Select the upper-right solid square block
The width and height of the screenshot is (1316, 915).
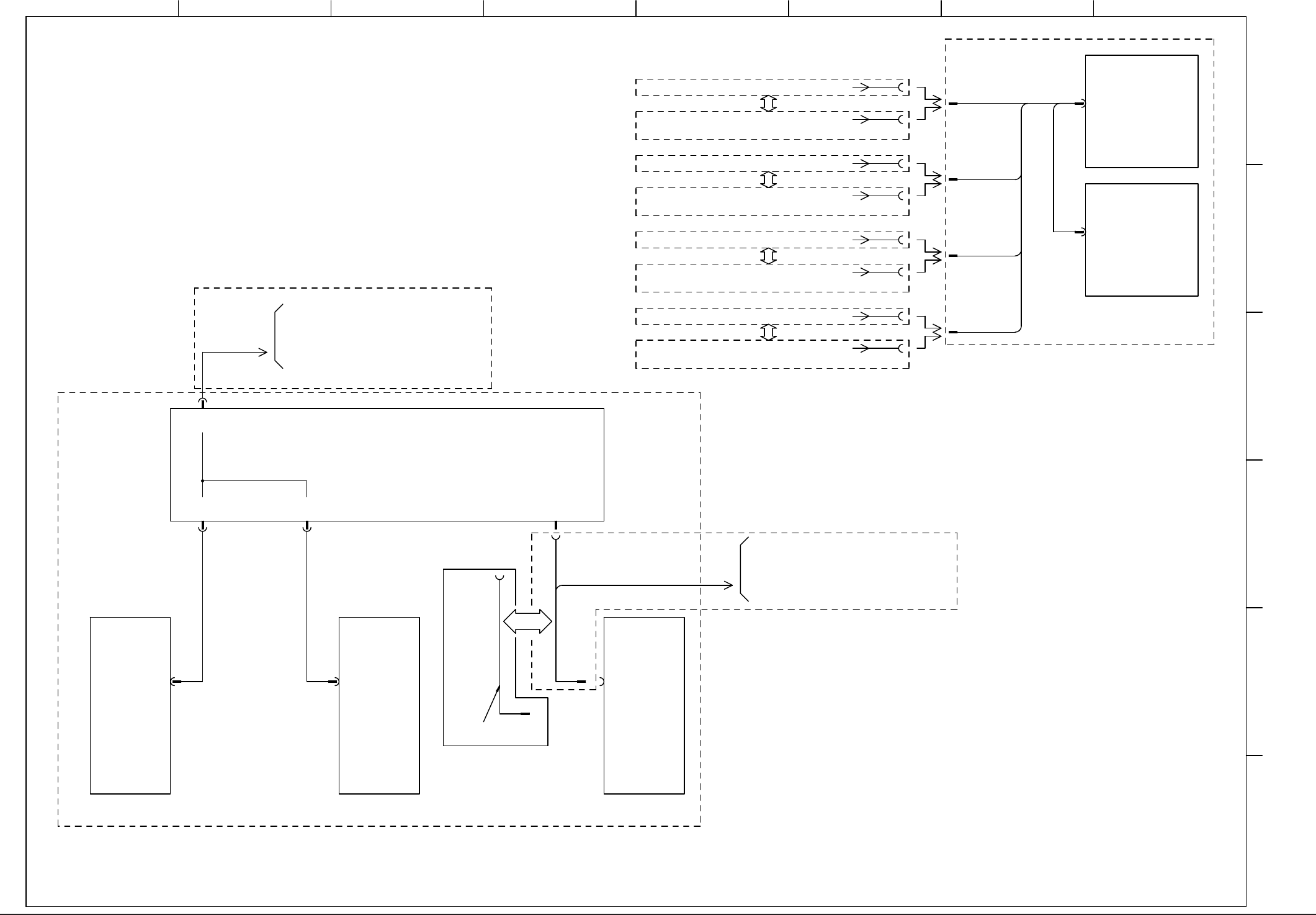click(x=1141, y=111)
